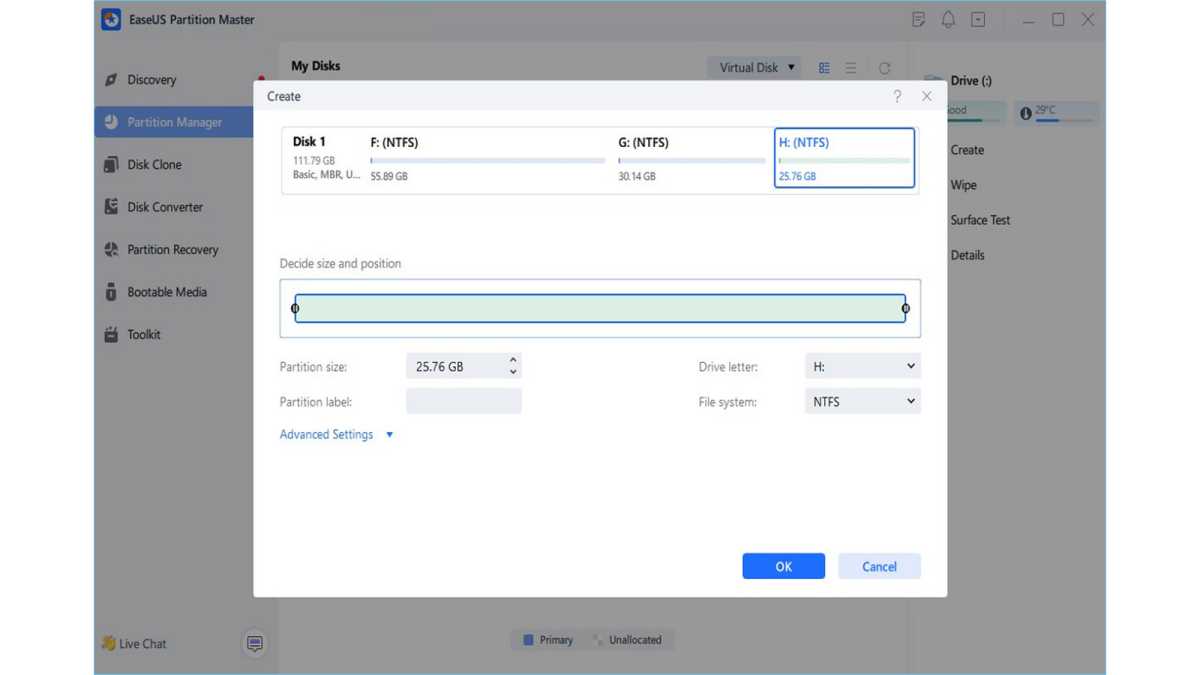
Task: Click the EaseUS Partition Master logo icon
Action: [111, 20]
